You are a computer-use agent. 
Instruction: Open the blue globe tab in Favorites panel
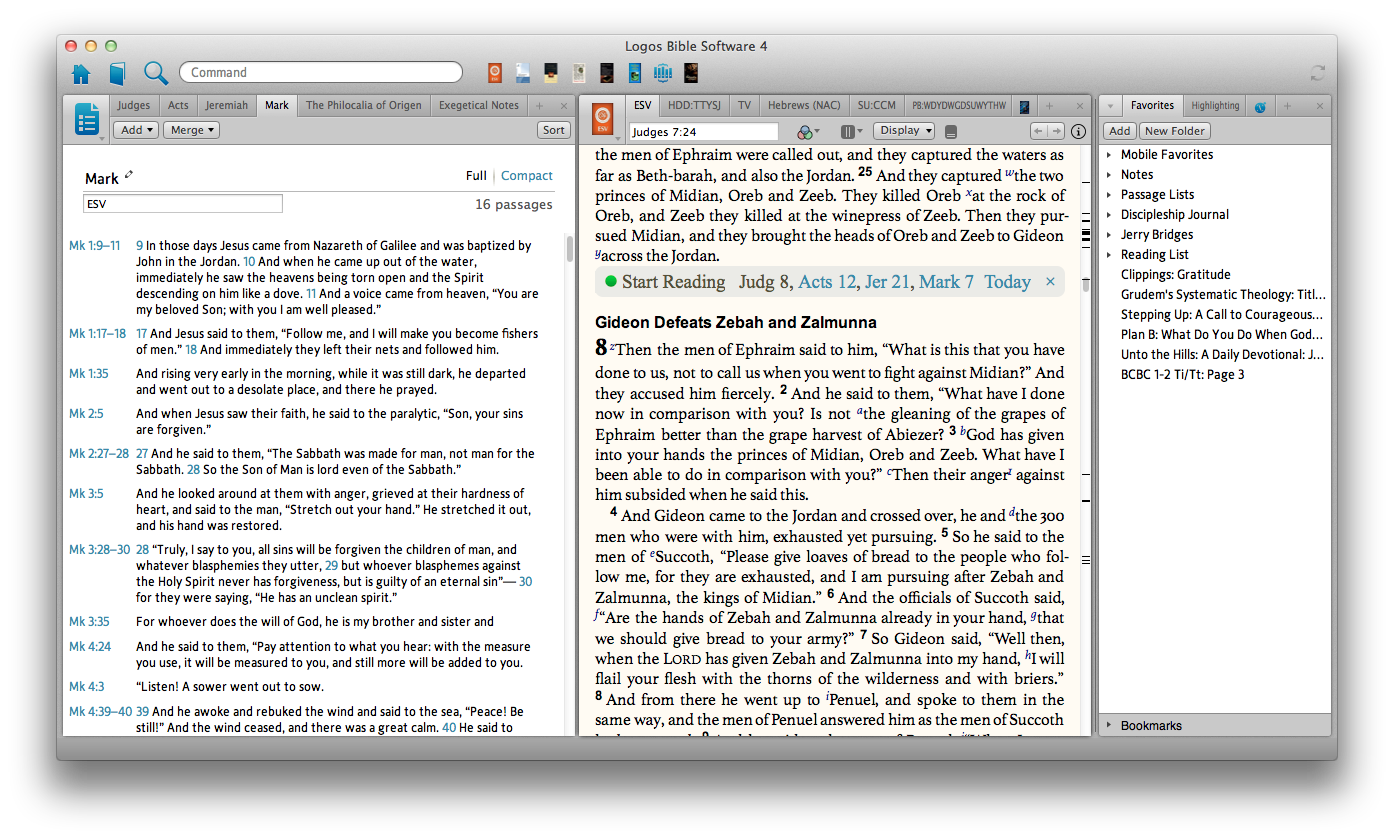coord(1260,106)
